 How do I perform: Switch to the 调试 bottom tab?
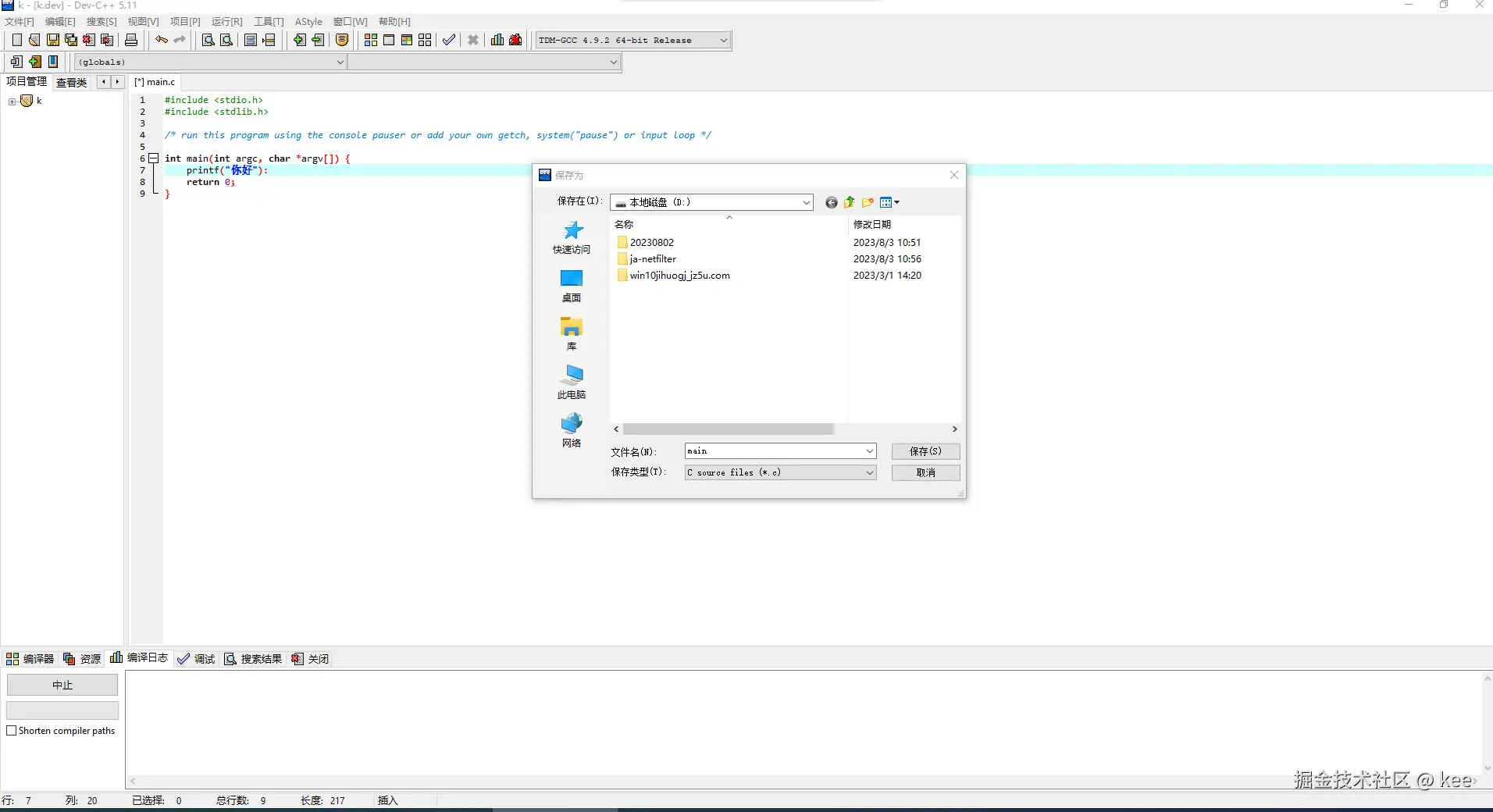coord(196,659)
